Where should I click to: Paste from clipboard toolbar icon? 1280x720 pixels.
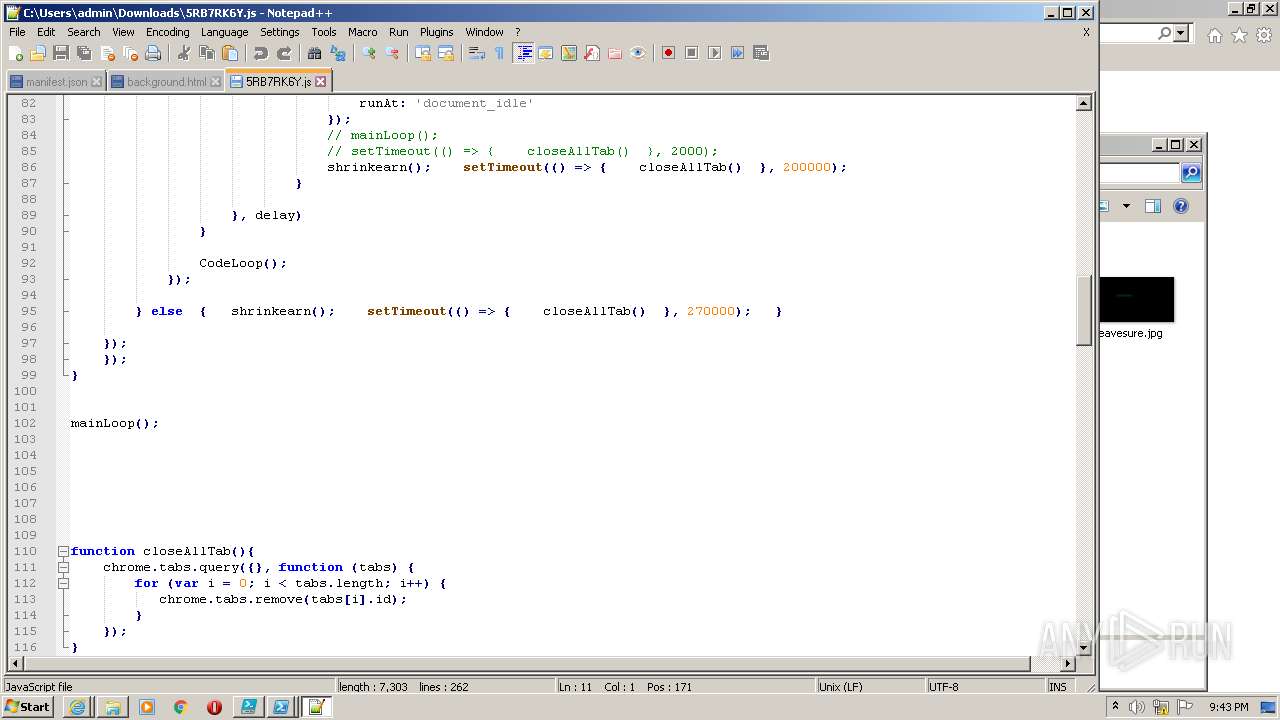click(x=230, y=53)
